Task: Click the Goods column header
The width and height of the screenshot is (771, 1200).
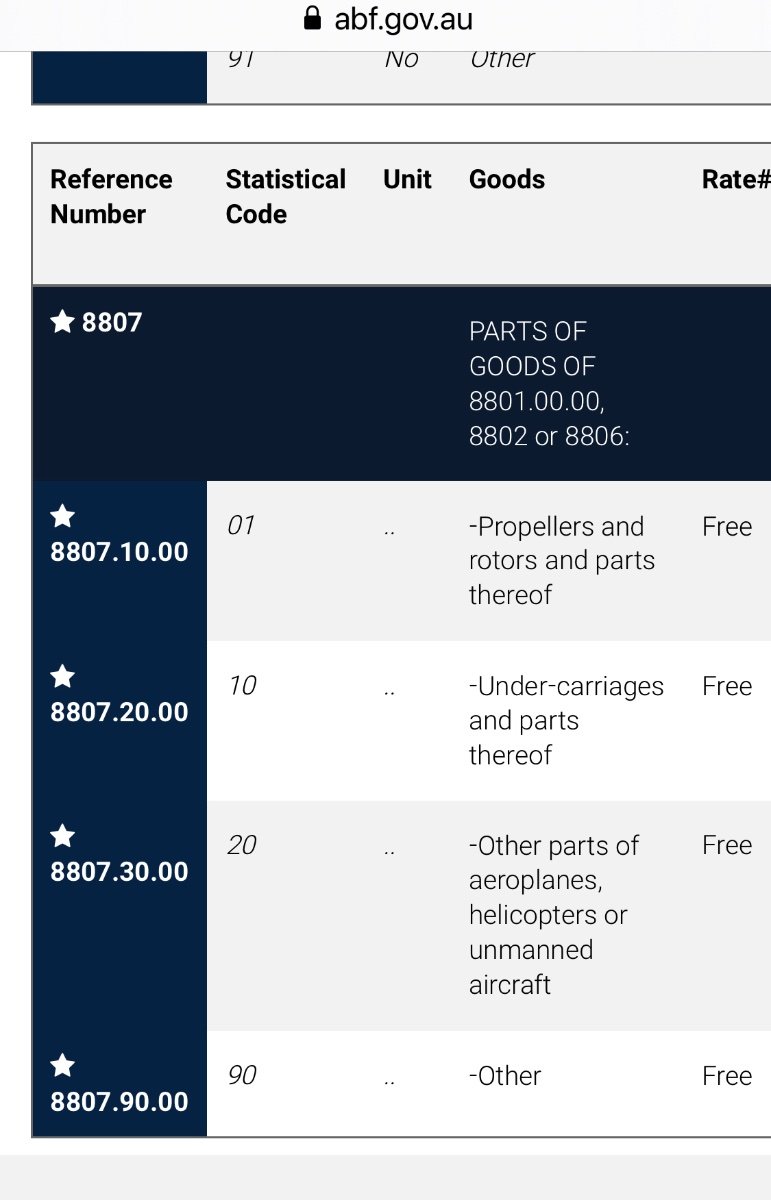Action: click(507, 180)
